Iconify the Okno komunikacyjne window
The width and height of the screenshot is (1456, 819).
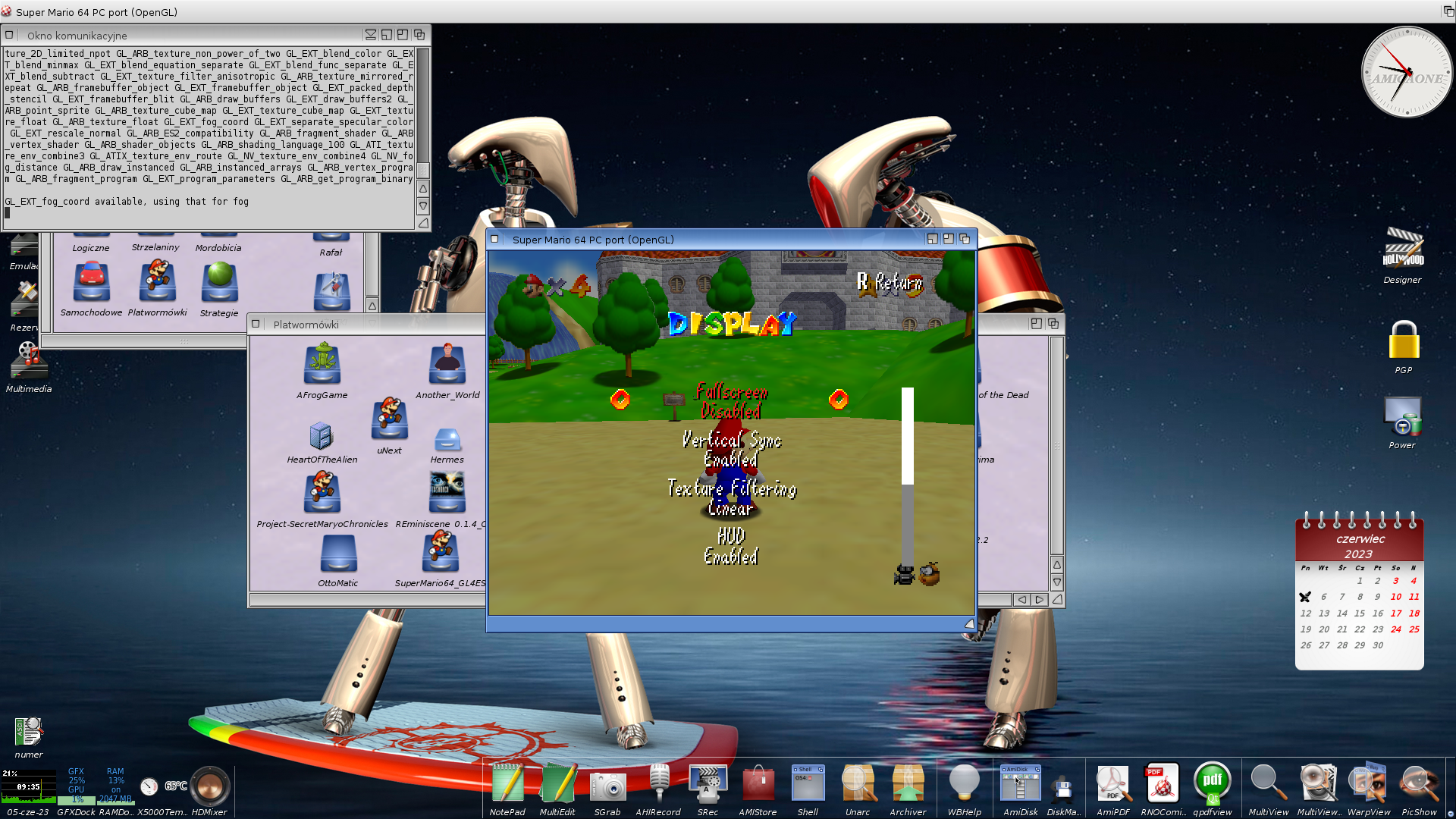370,35
